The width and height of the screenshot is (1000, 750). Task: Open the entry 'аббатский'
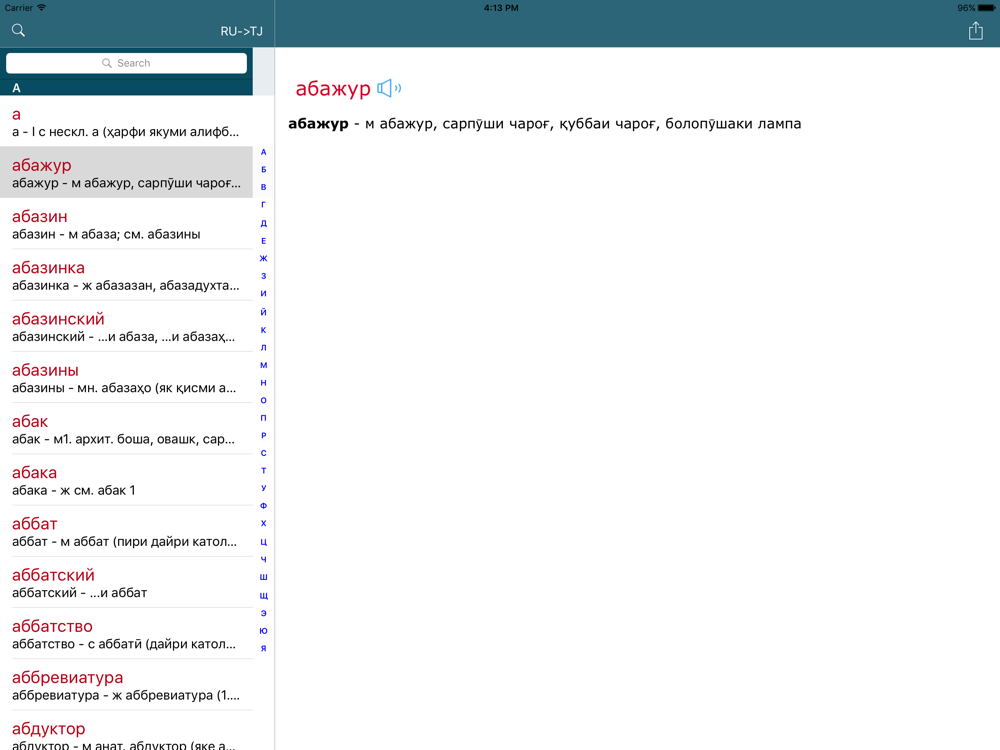(x=126, y=582)
